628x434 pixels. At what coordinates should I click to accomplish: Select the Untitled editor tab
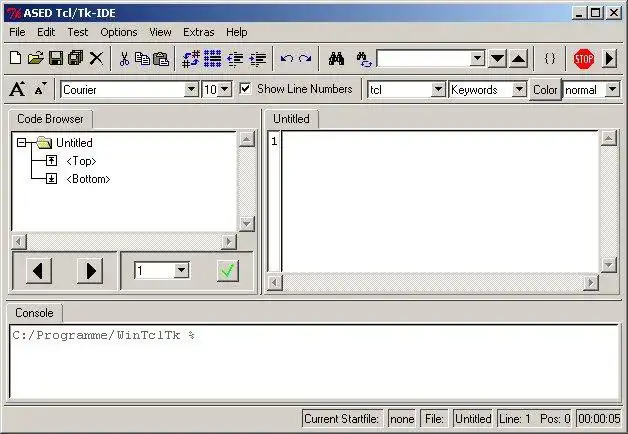(291, 119)
